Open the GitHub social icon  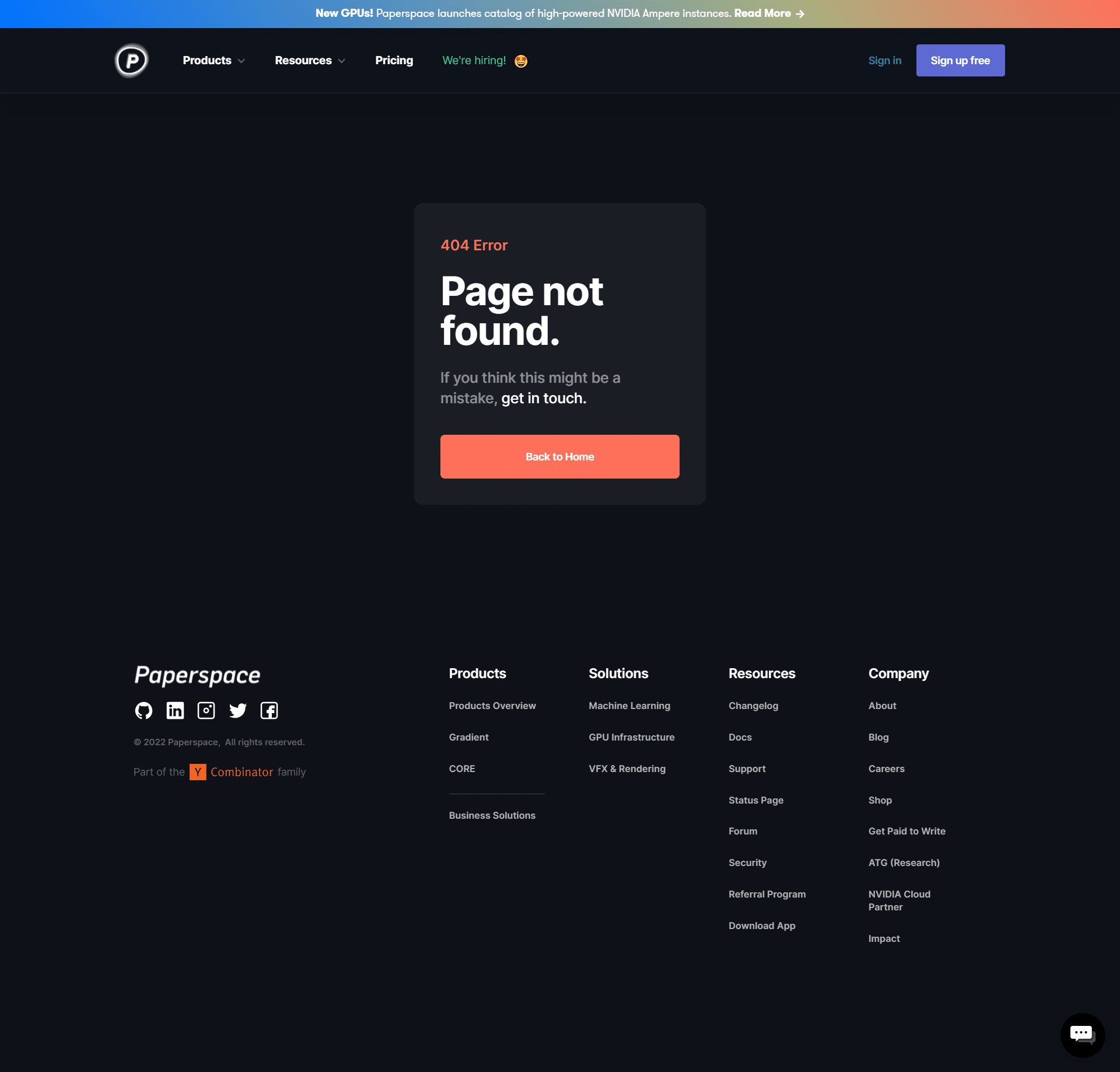143,711
